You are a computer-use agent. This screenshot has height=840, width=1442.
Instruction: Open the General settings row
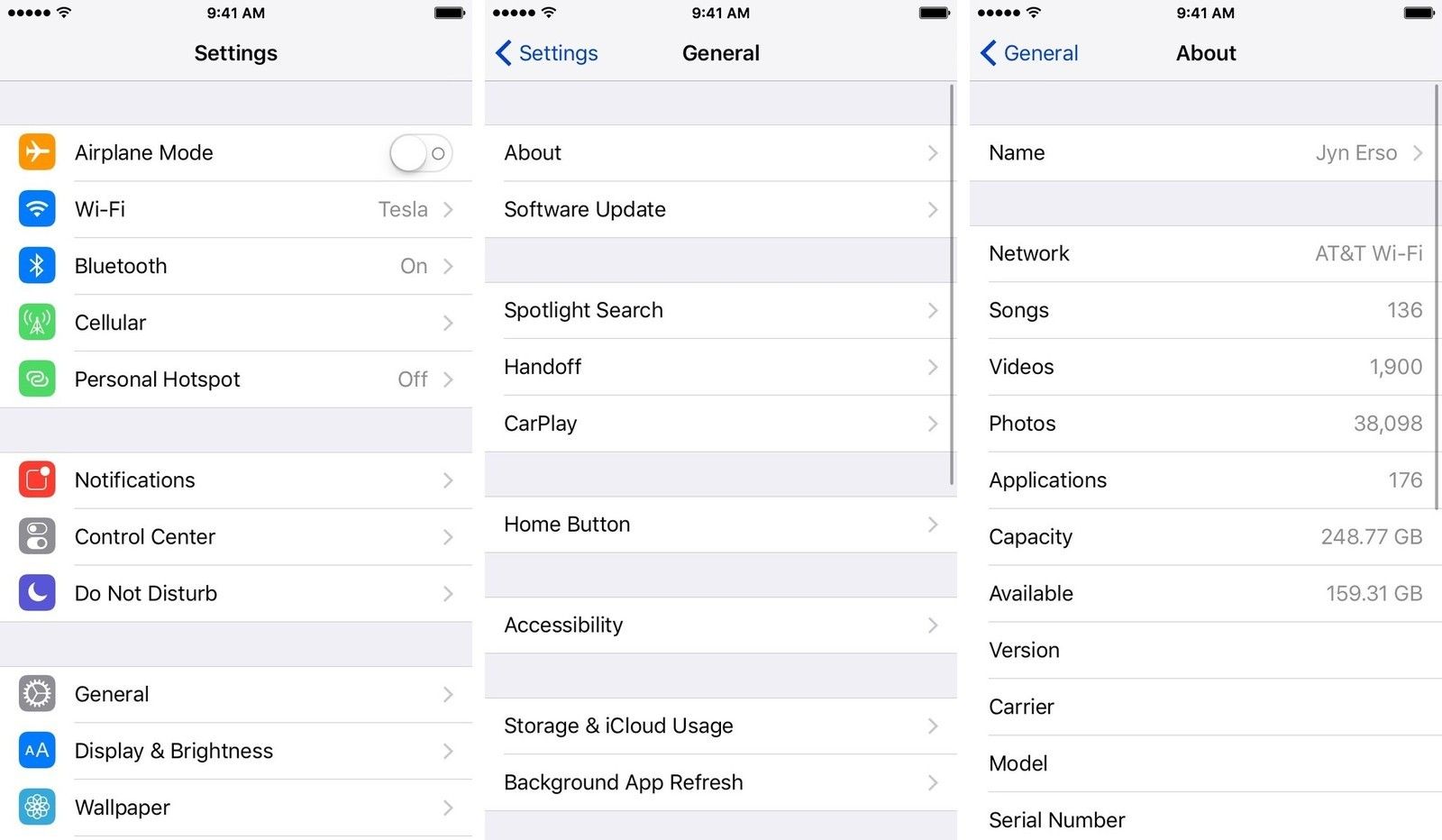click(236, 694)
